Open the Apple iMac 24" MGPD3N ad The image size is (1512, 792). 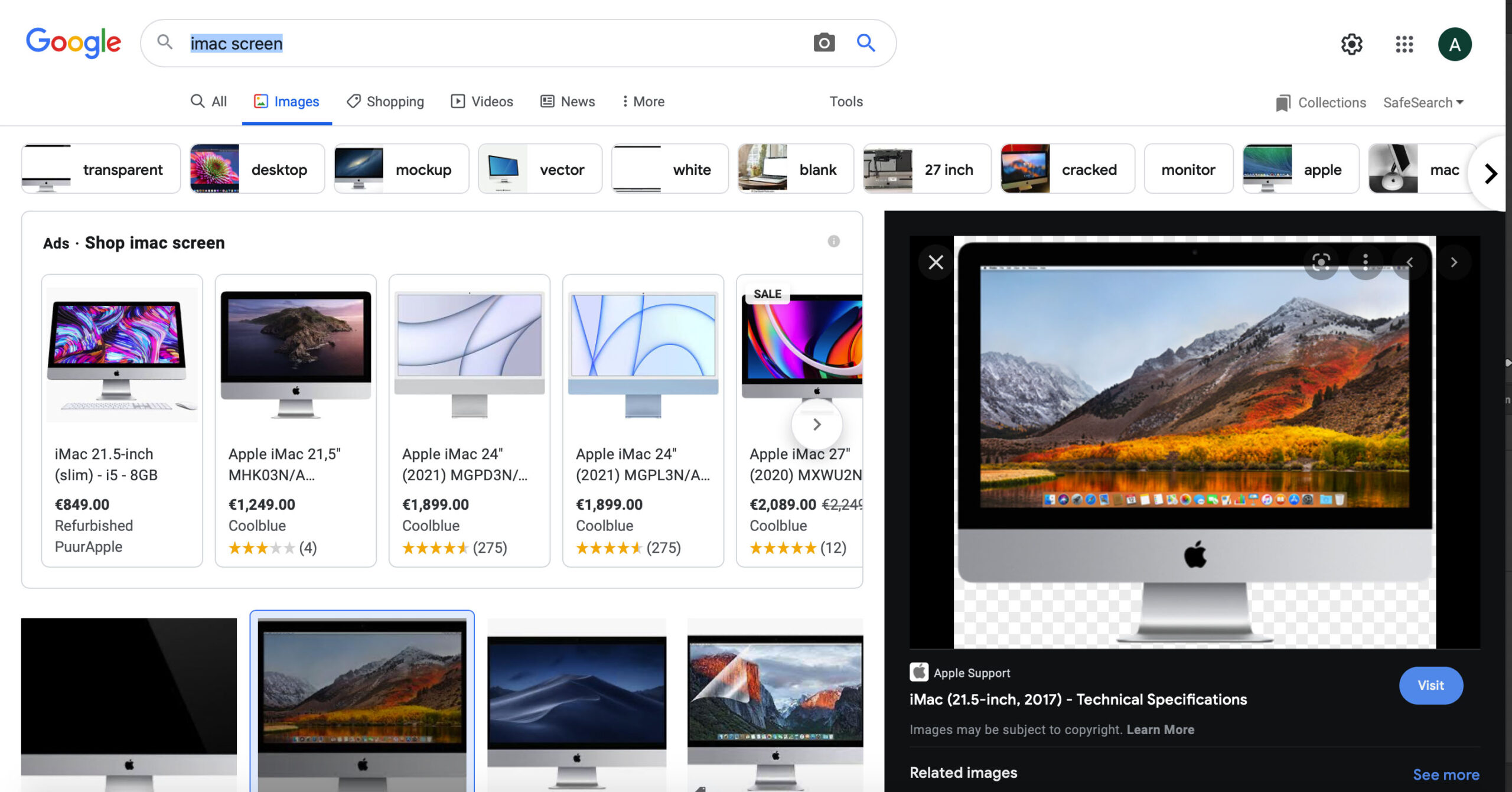(470, 421)
